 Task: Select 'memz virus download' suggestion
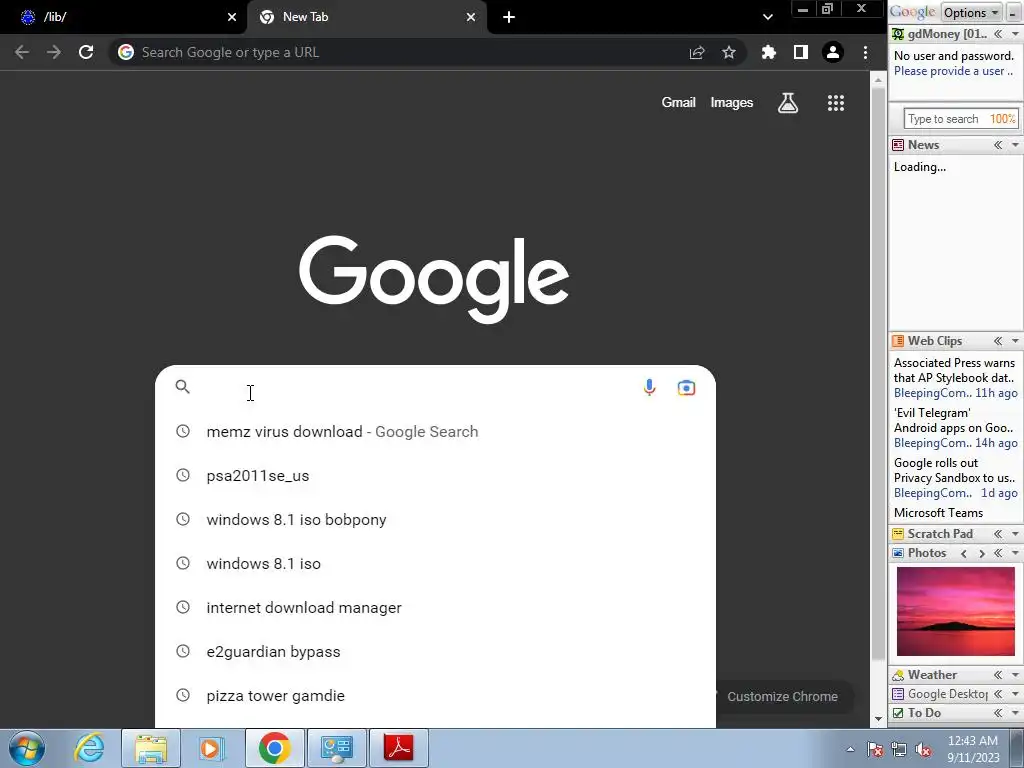click(x=436, y=432)
